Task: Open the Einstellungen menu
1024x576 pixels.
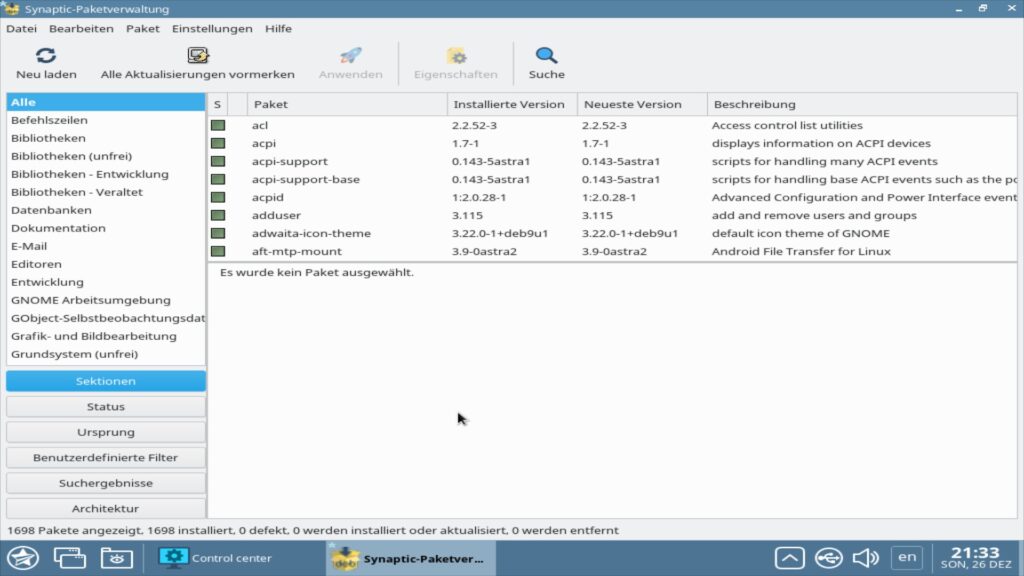Action: 212,29
